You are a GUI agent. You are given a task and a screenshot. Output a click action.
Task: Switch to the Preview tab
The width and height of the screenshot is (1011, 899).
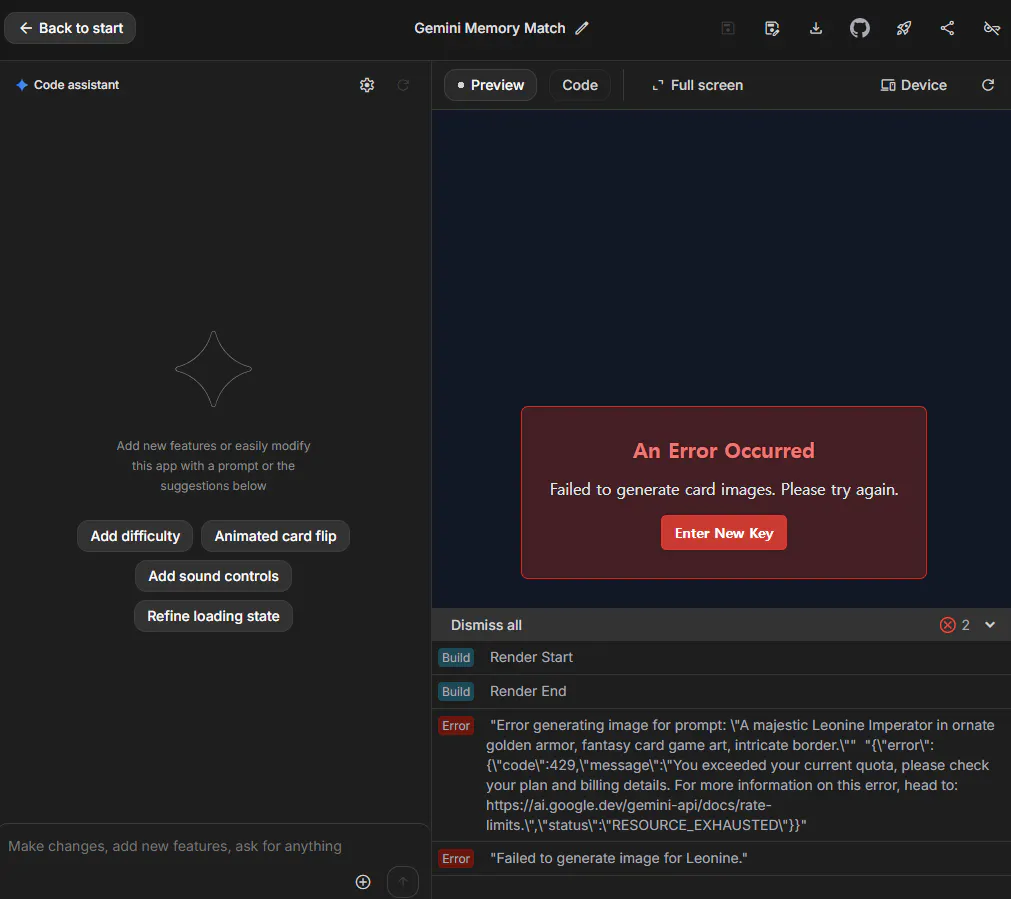point(490,85)
